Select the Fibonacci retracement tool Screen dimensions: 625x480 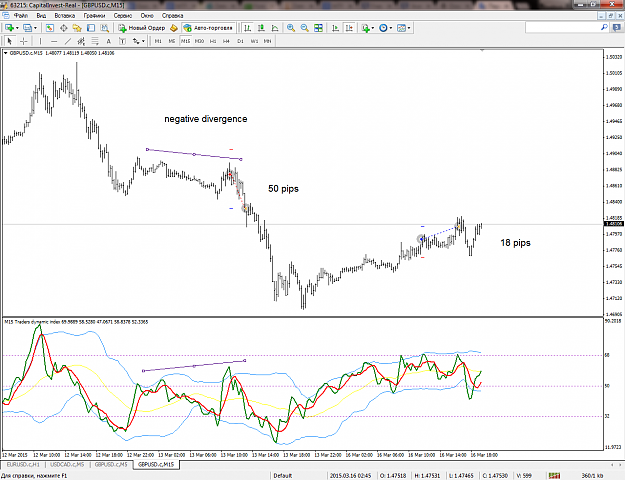tap(95, 41)
